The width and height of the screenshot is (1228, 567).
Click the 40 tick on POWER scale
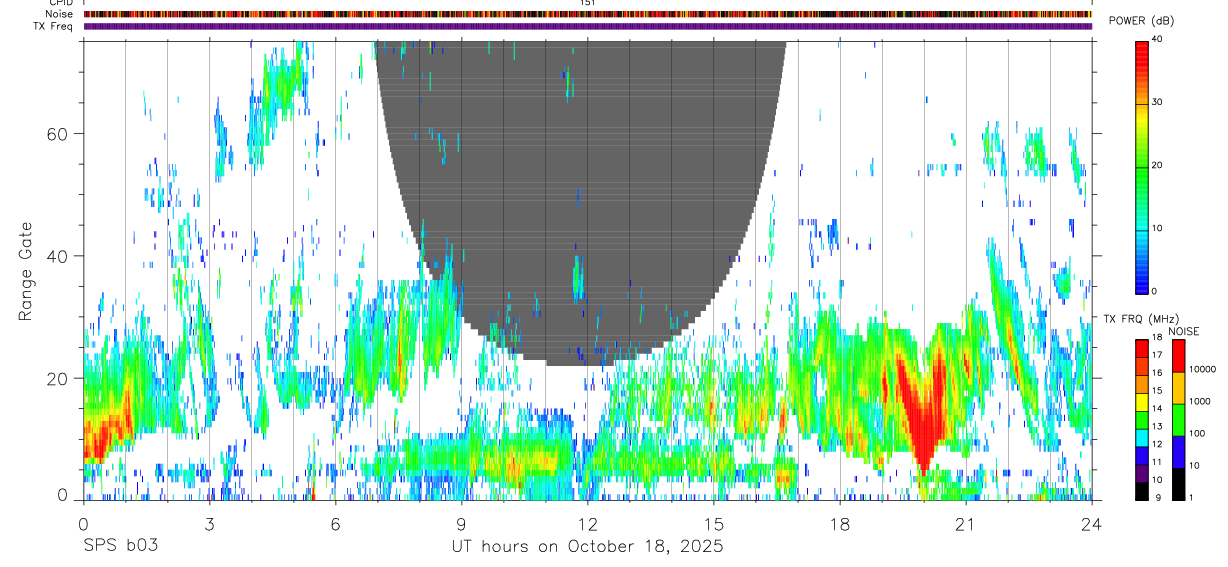pos(1159,39)
